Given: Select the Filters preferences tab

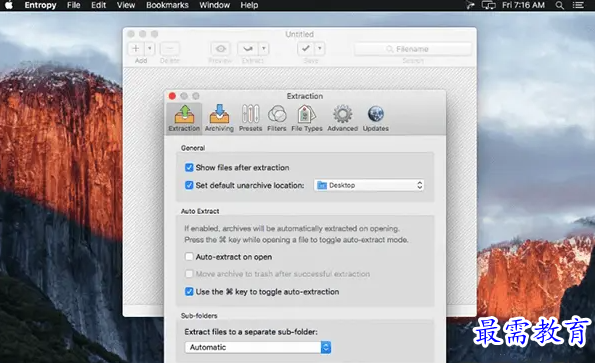Looking at the screenshot, I should (277, 118).
